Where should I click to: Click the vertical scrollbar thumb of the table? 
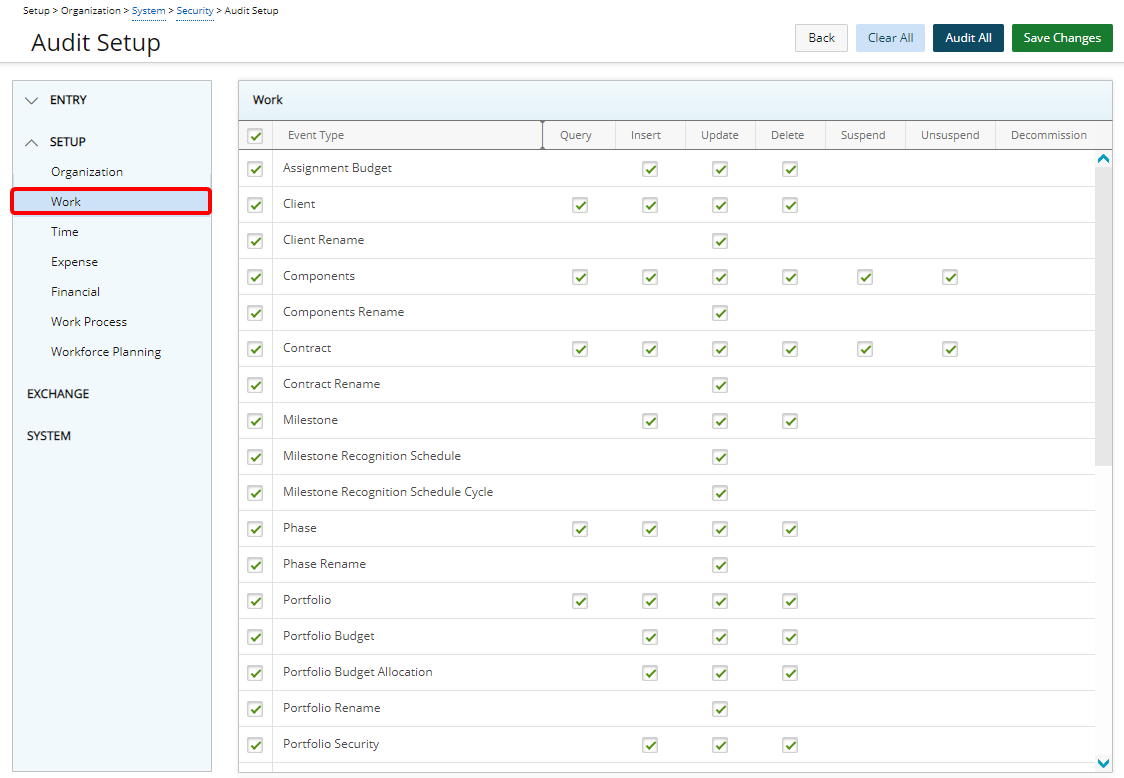click(1103, 315)
